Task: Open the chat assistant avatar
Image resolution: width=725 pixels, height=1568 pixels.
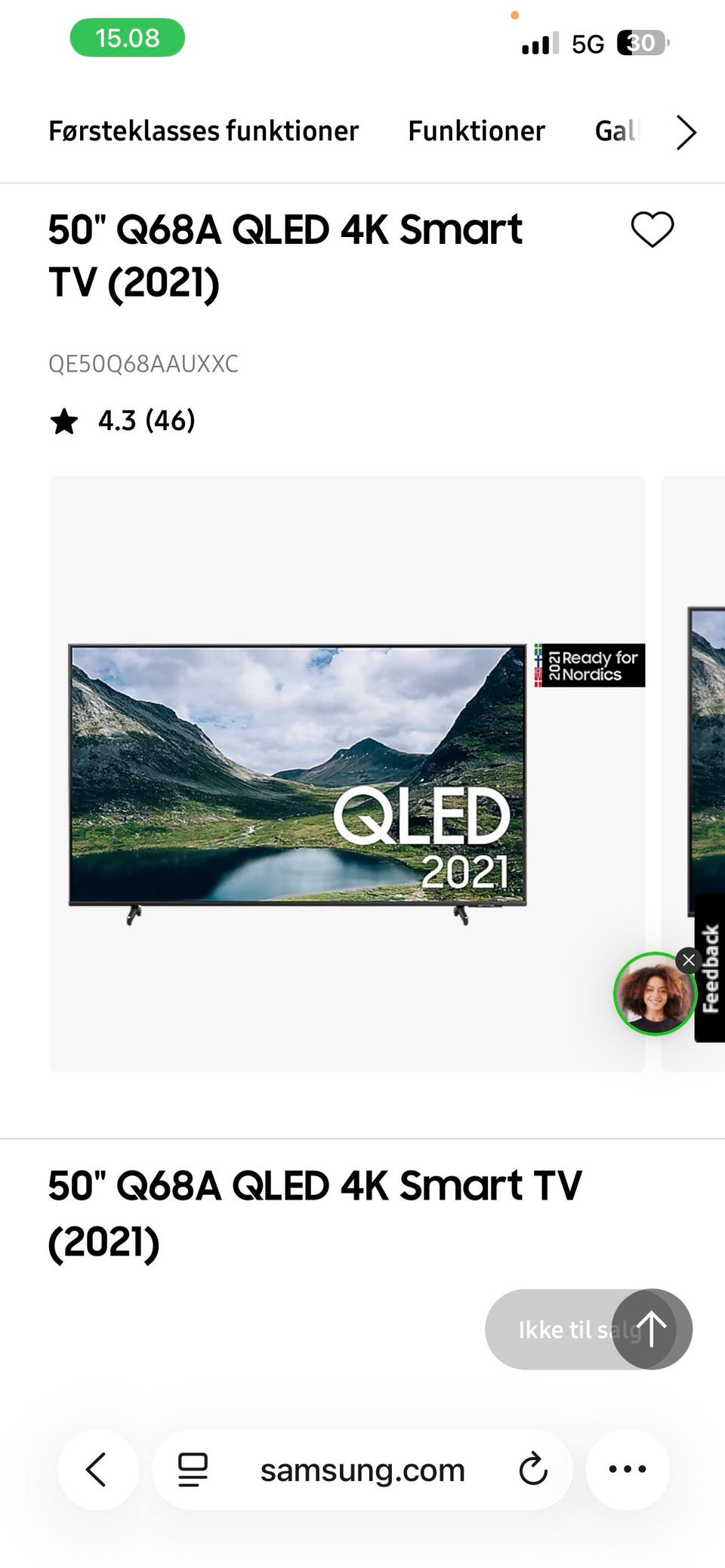Action: tap(652, 994)
